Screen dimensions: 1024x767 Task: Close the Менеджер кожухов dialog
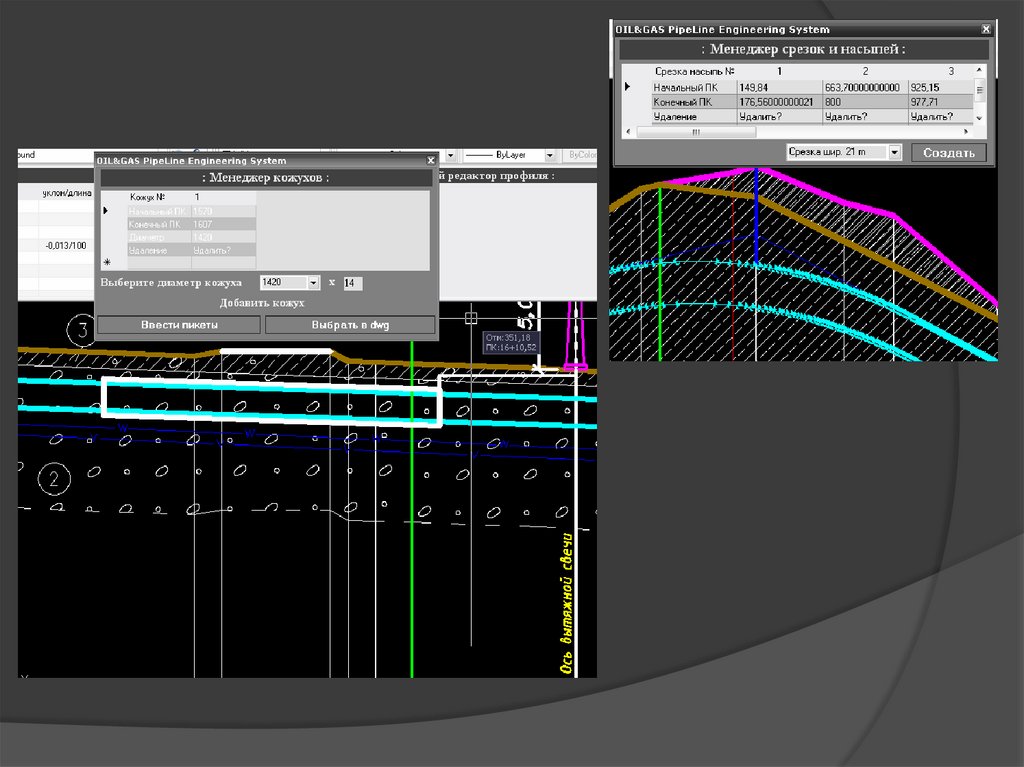tap(431, 160)
